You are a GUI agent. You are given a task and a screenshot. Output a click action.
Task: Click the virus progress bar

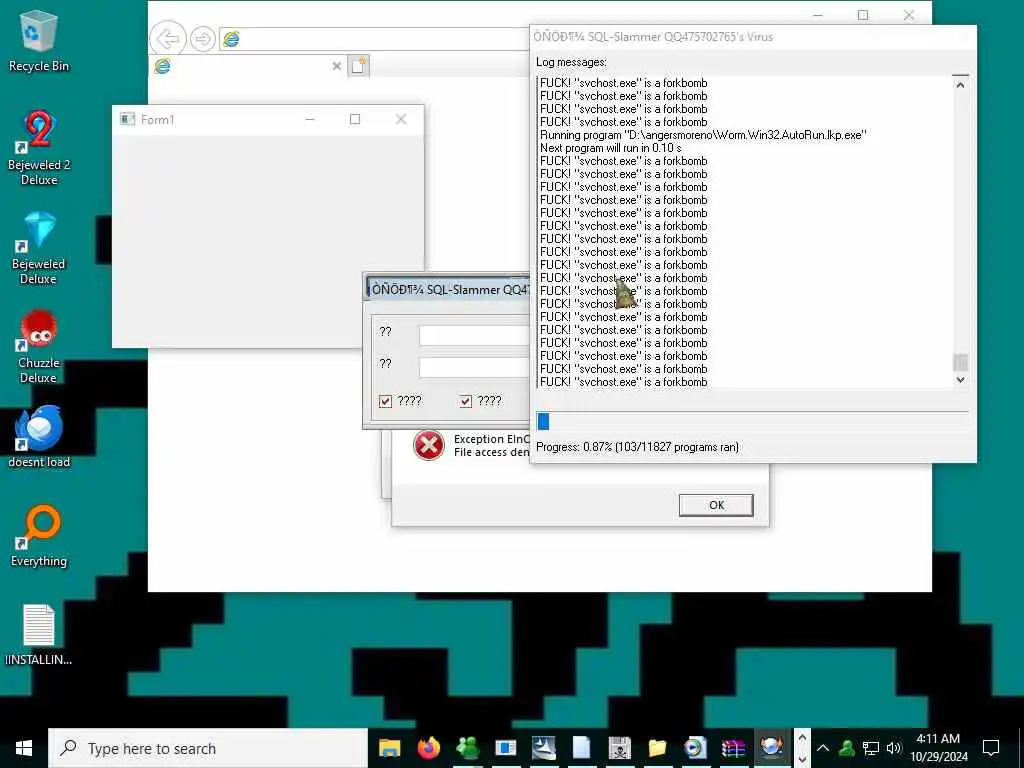pos(752,422)
